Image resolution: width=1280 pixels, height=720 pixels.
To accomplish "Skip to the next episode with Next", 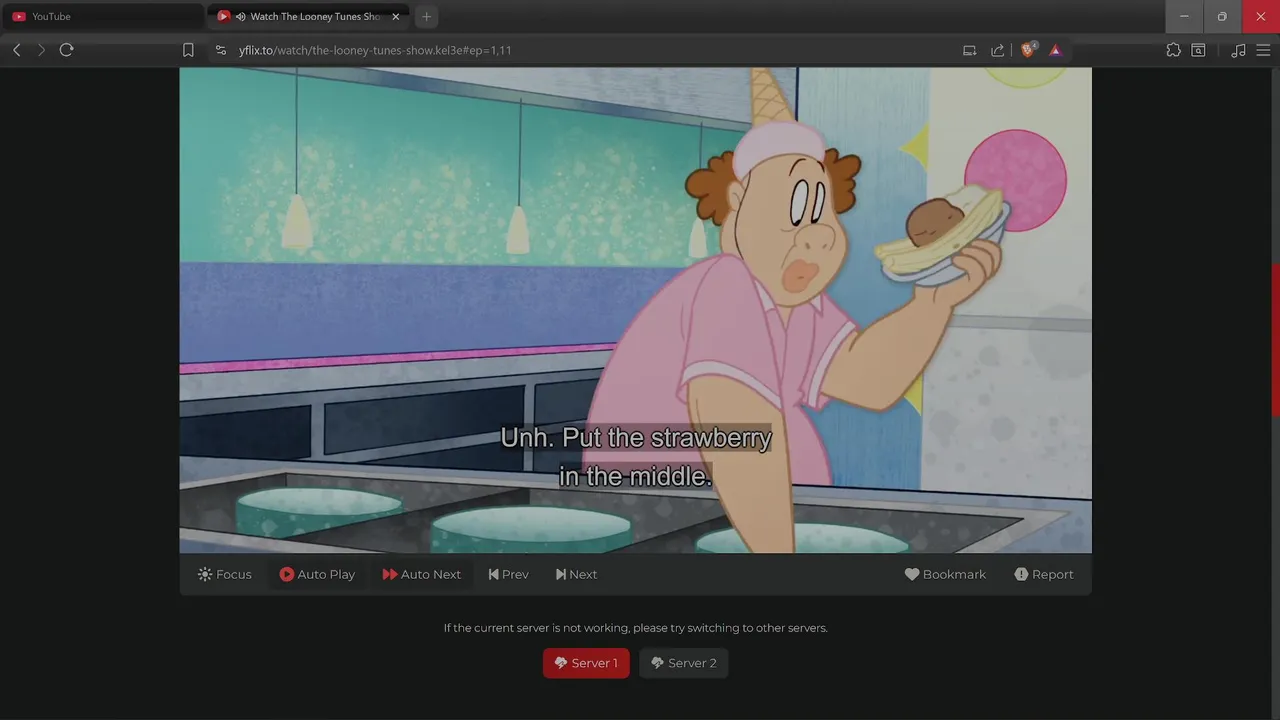I will tap(577, 574).
